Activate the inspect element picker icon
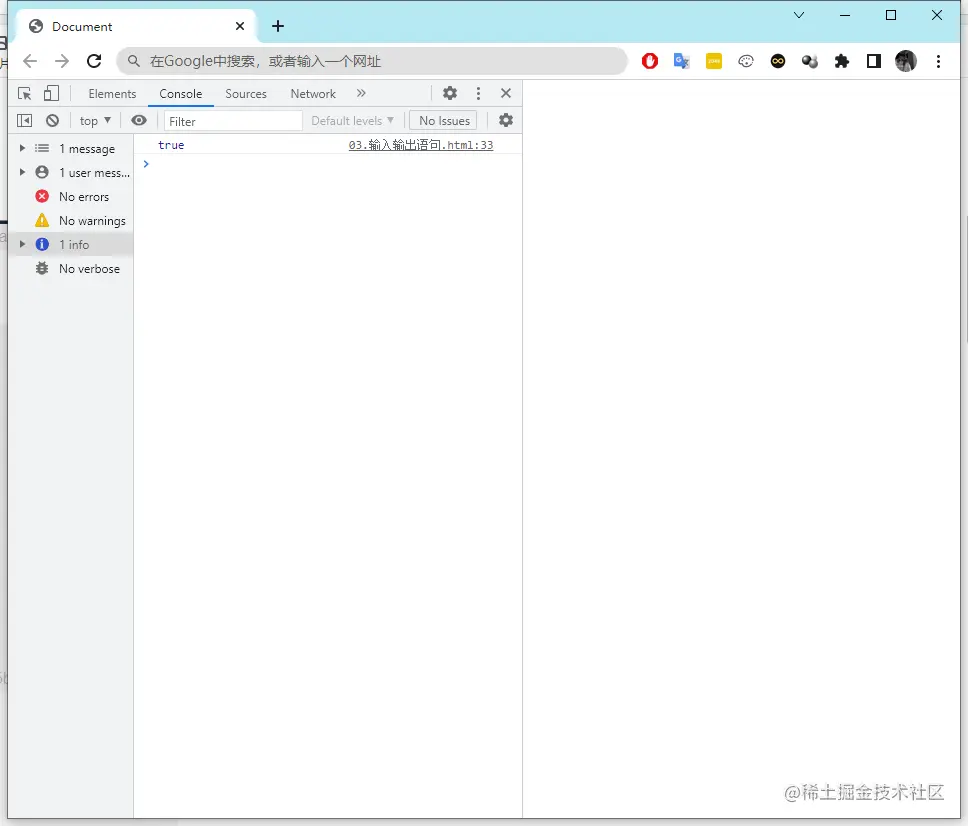This screenshot has height=826, width=968. 25,93
